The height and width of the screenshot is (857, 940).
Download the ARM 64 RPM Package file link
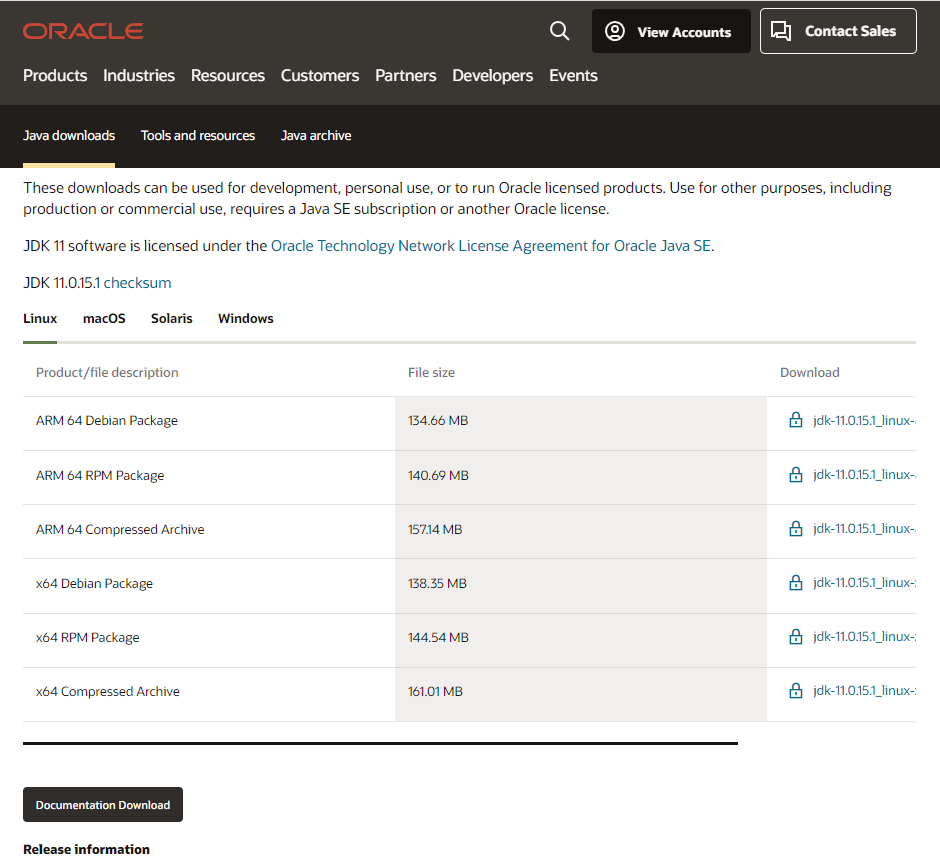(864, 475)
